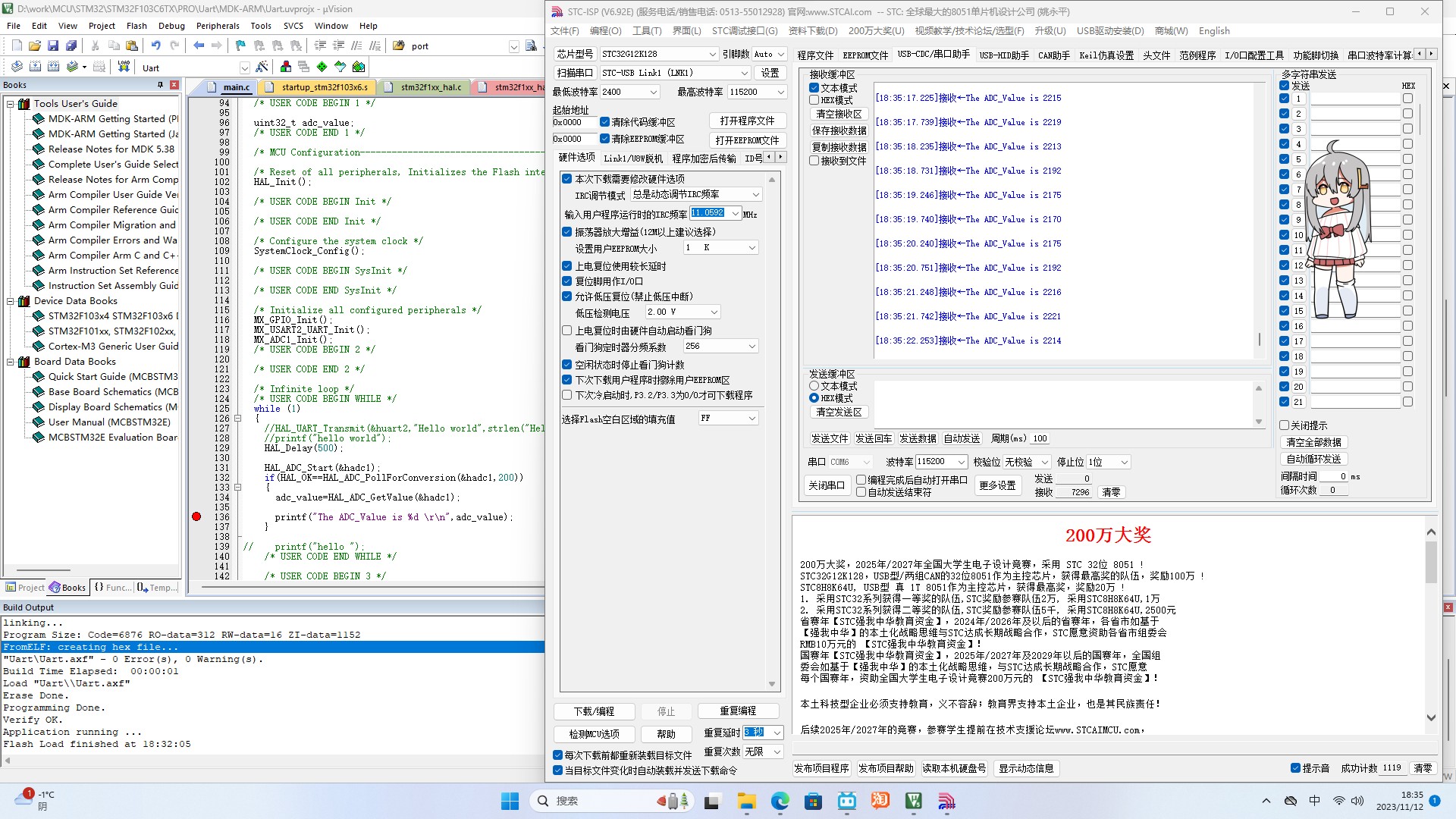The height and width of the screenshot is (819, 1456).
Task: Click the µVision editor horizontal scrollbar
Action: click(x=372, y=587)
